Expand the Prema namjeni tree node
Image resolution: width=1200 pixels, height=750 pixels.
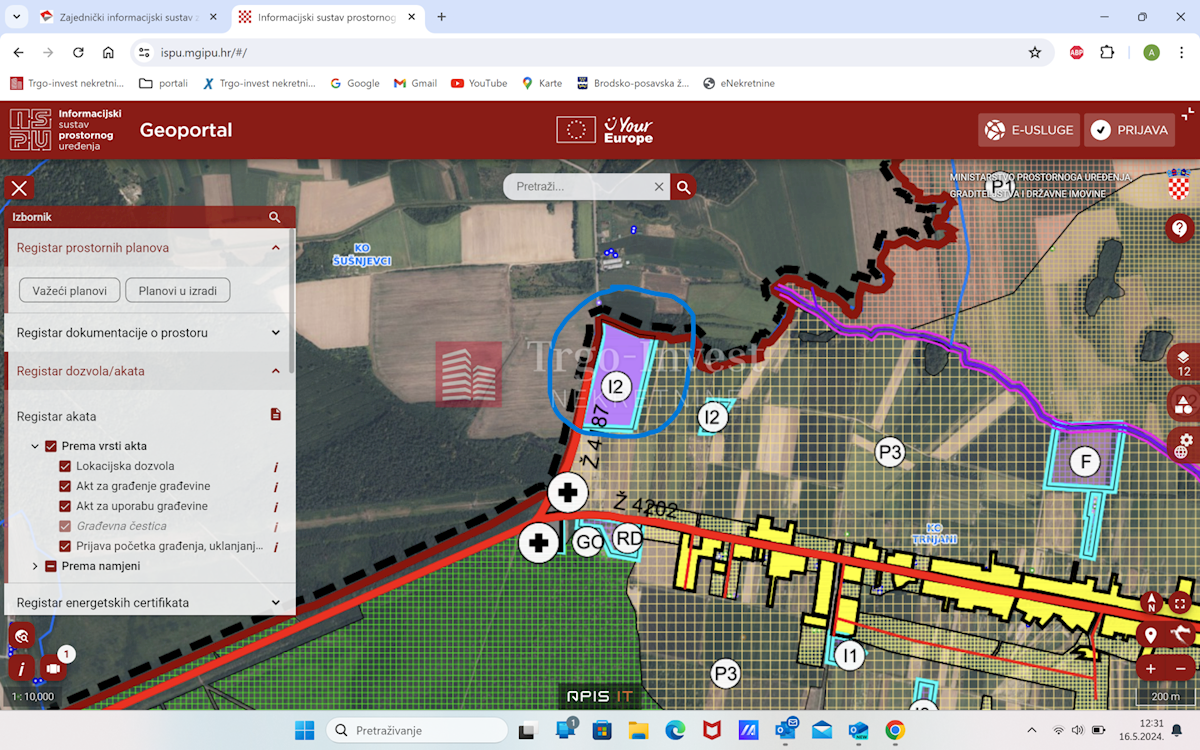[35, 566]
